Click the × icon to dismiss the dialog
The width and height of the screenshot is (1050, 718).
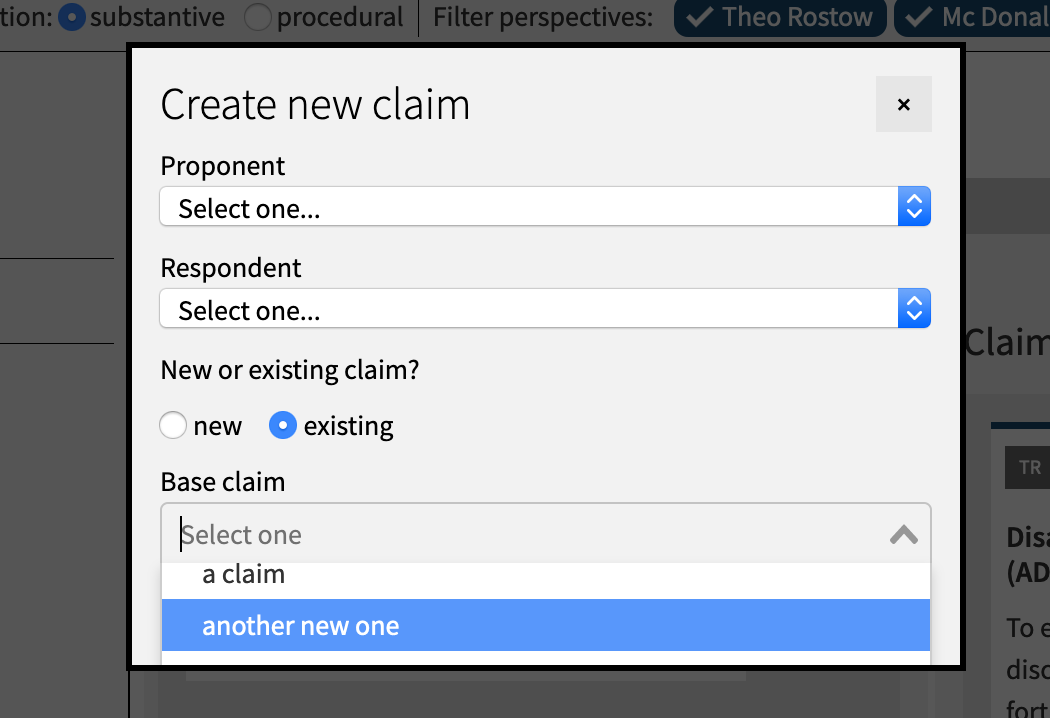tap(903, 104)
